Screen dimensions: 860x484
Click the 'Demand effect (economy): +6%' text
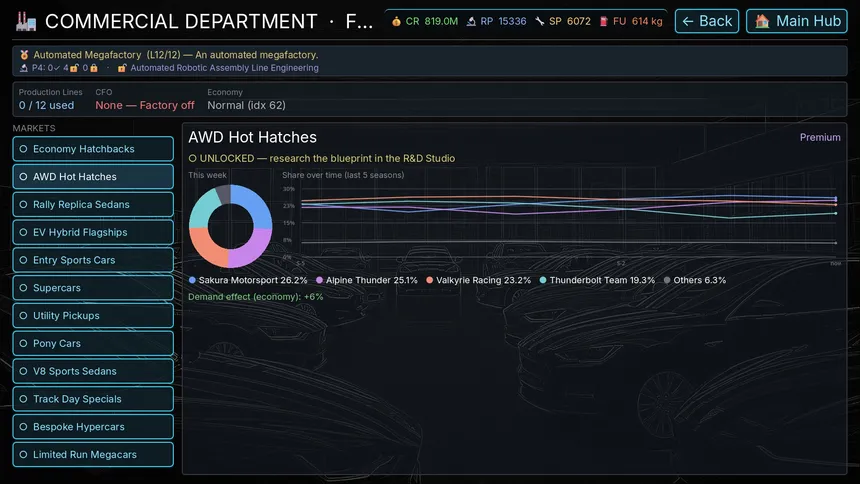click(x=256, y=296)
